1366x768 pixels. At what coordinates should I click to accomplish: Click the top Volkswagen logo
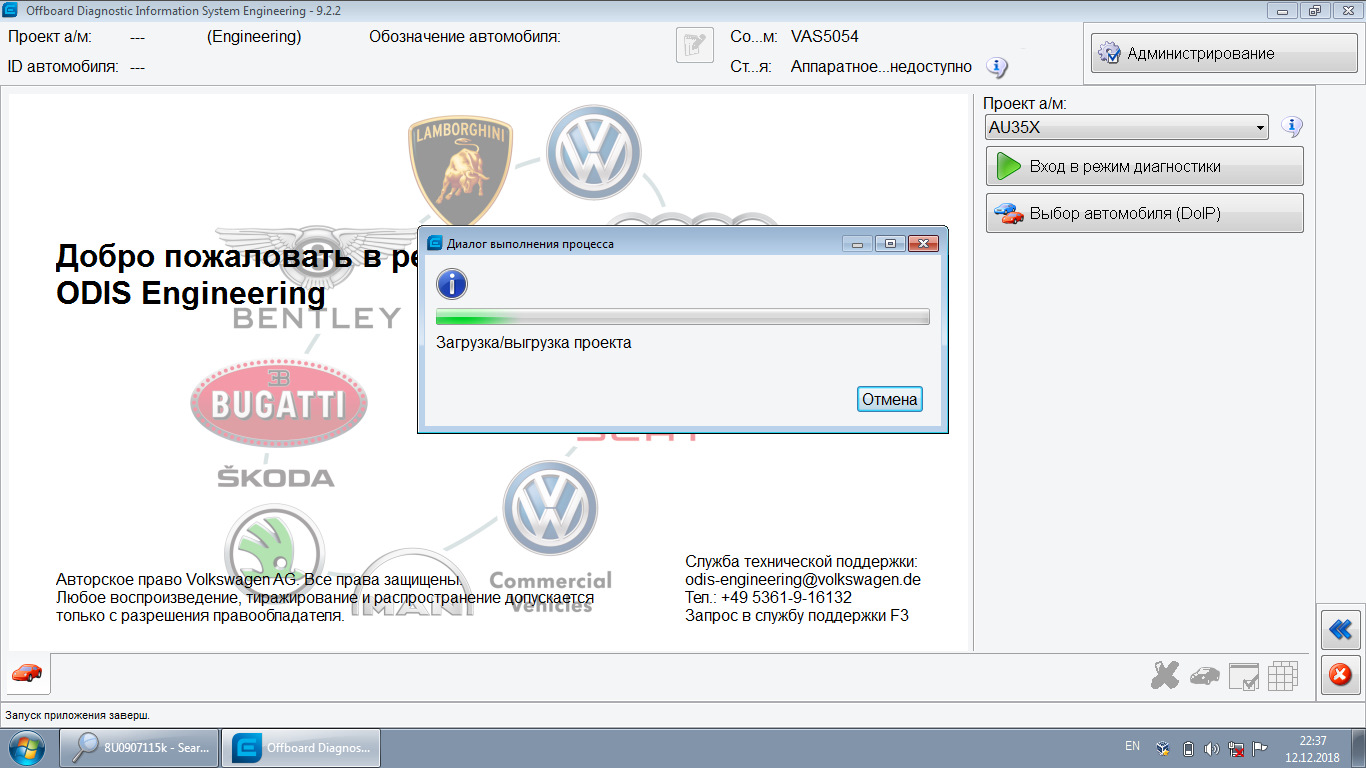coord(593,153)
